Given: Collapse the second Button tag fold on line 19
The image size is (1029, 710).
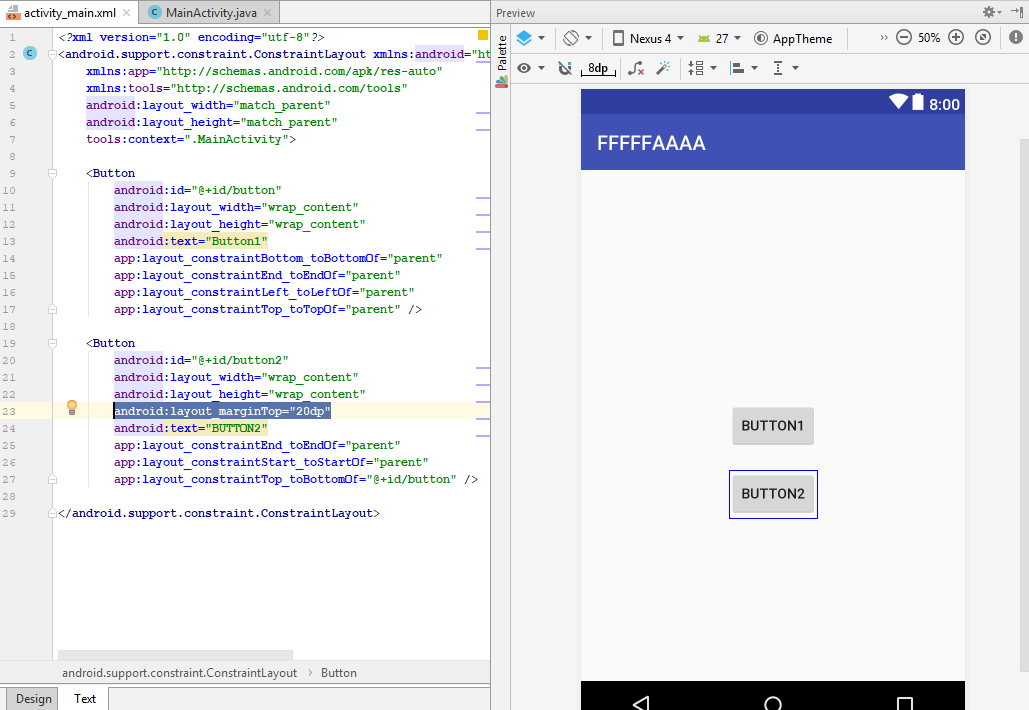Looking at the screenshot, I should click(x=52, y=343).
